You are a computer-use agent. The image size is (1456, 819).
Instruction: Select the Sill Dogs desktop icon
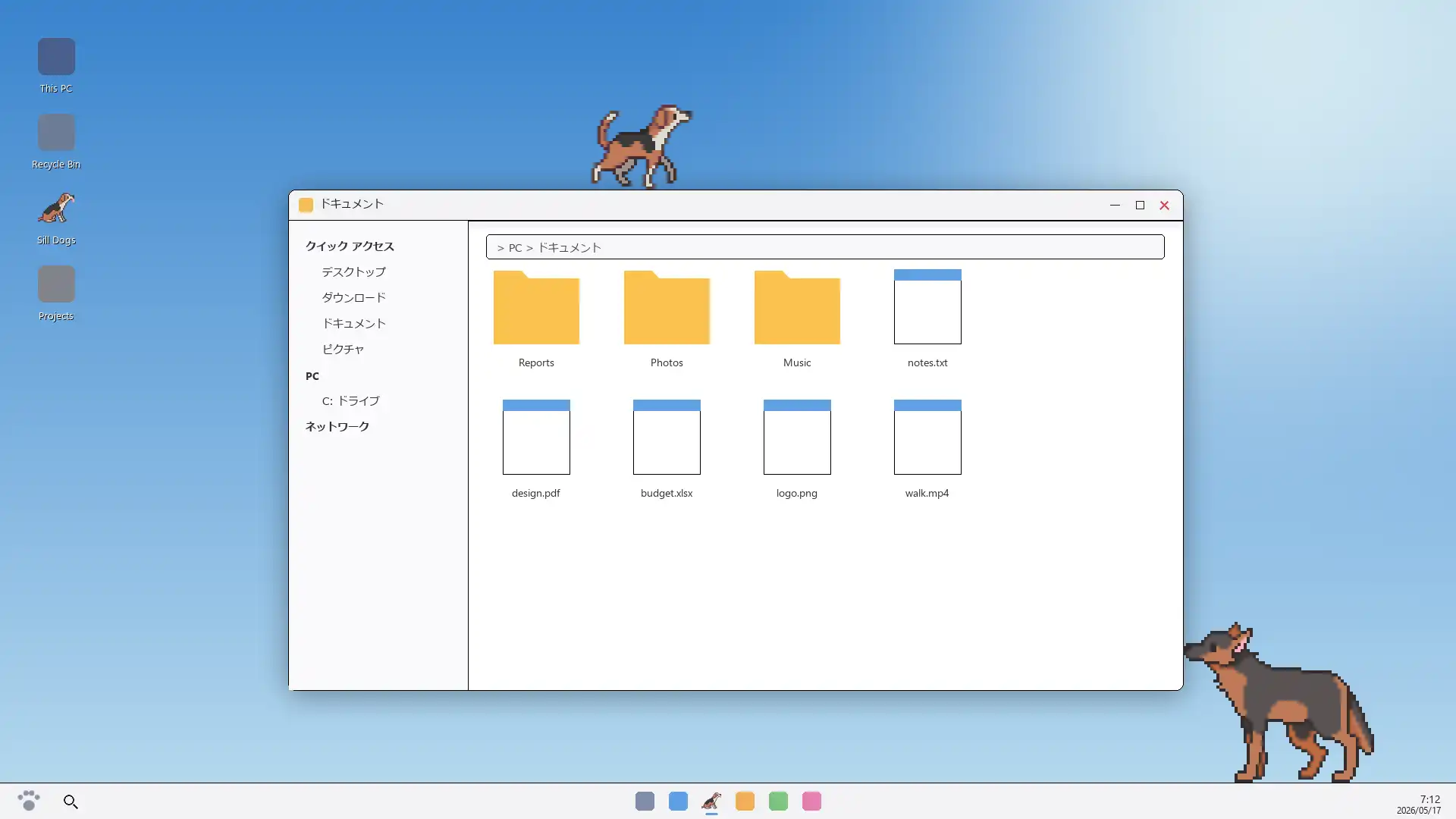(x=56, y=209)
